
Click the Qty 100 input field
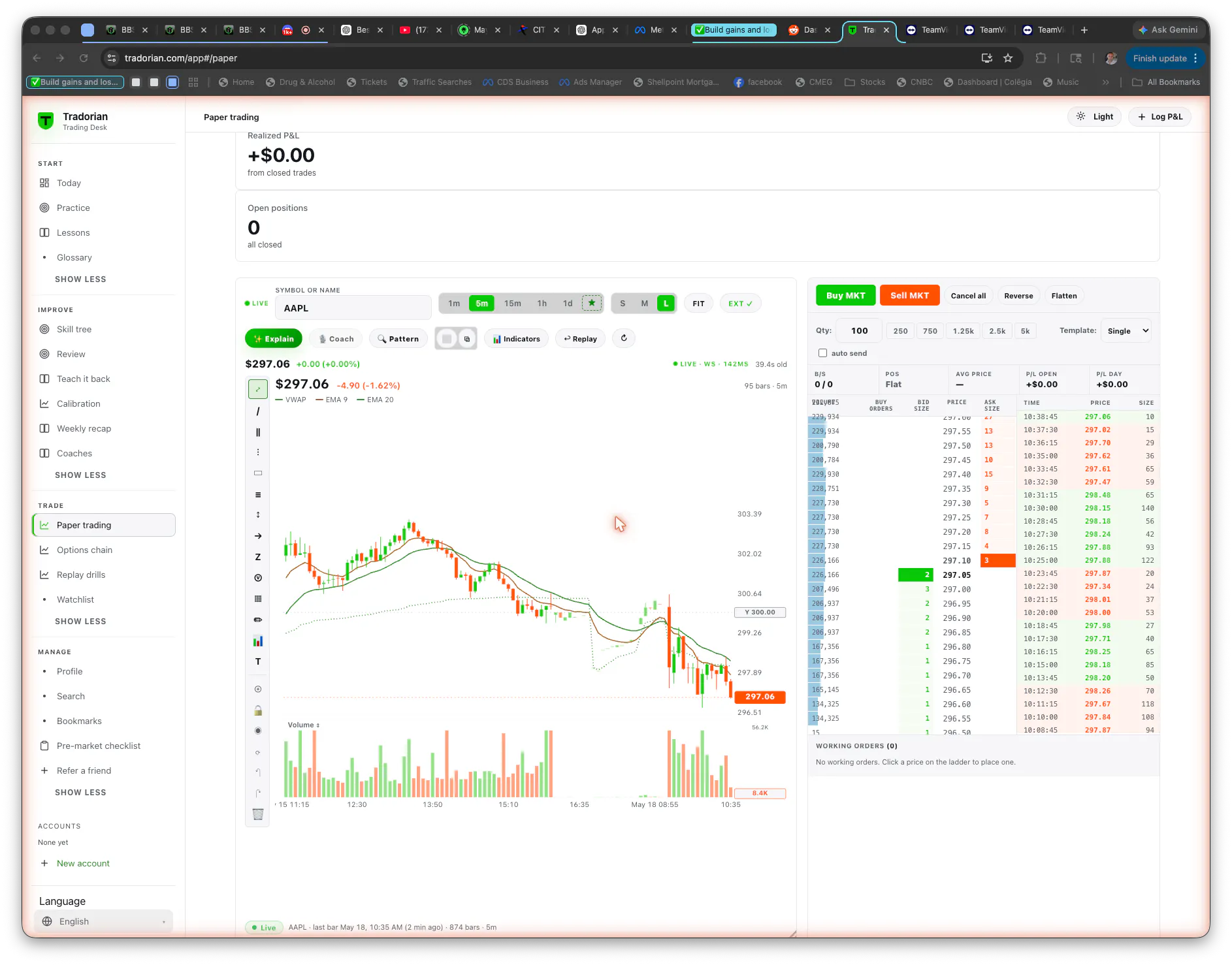tap(859, 331)
